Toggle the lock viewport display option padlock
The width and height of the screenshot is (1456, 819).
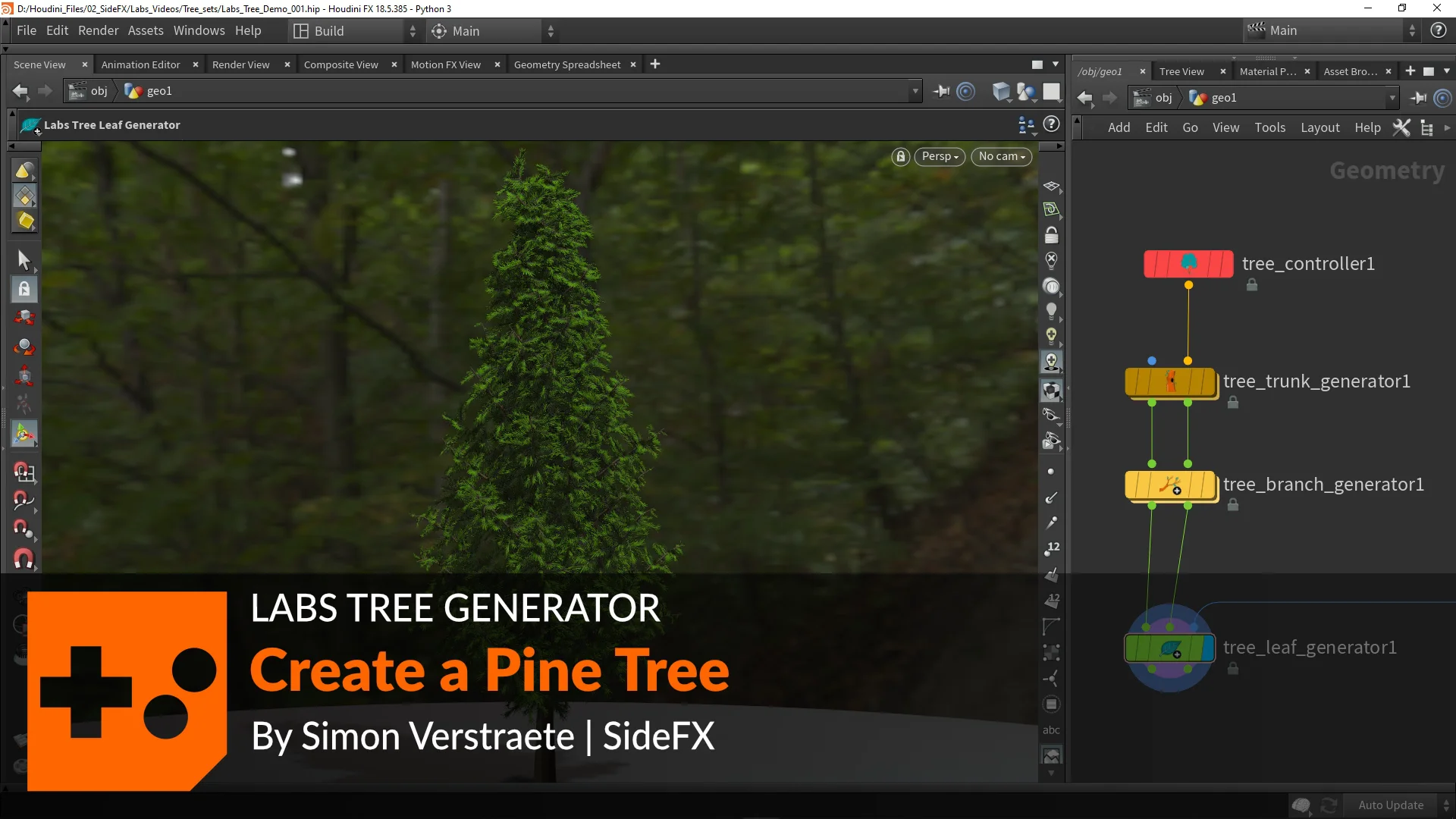coord(1051,235)
